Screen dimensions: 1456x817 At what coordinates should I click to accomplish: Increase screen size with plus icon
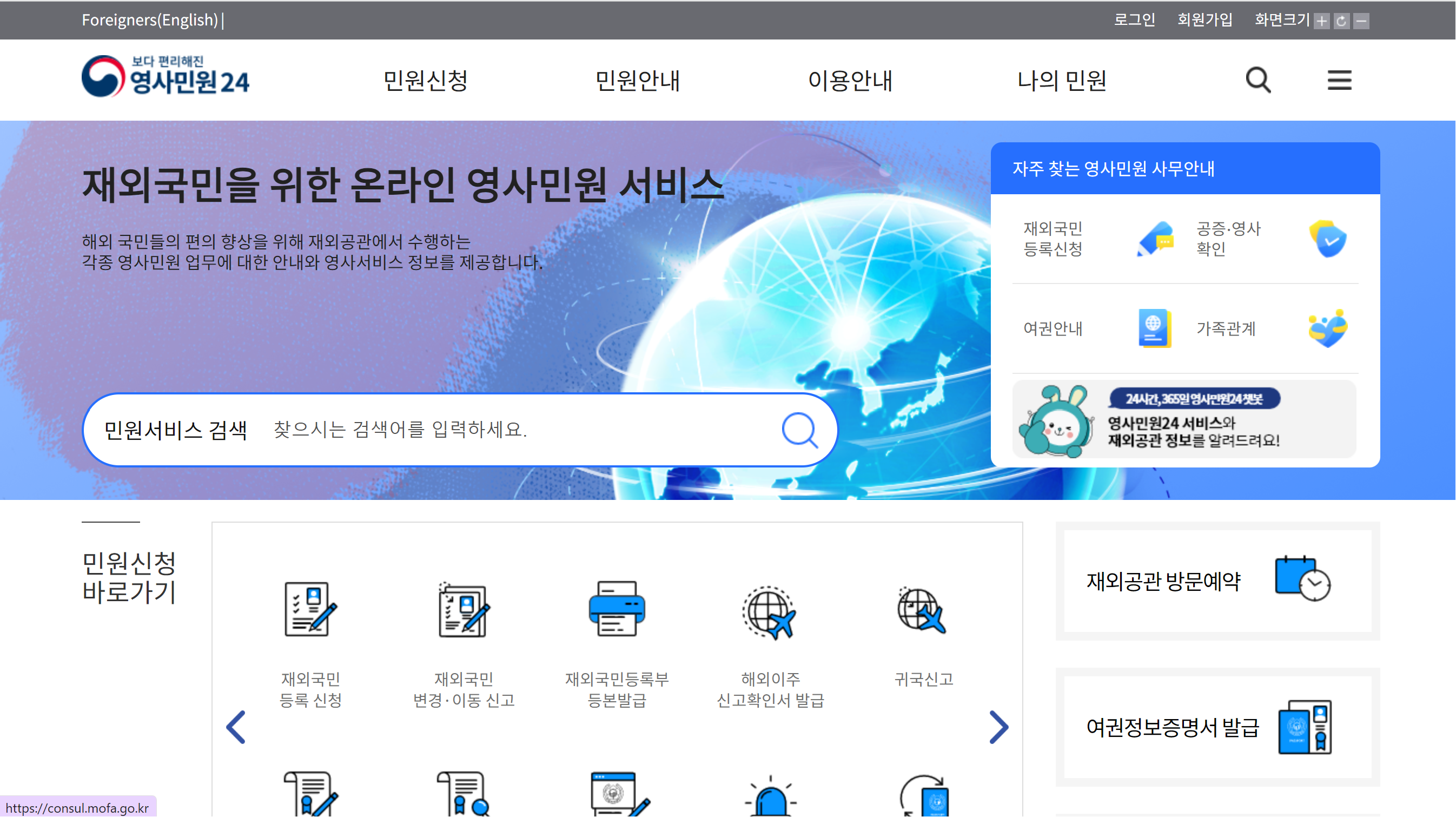1321,22
